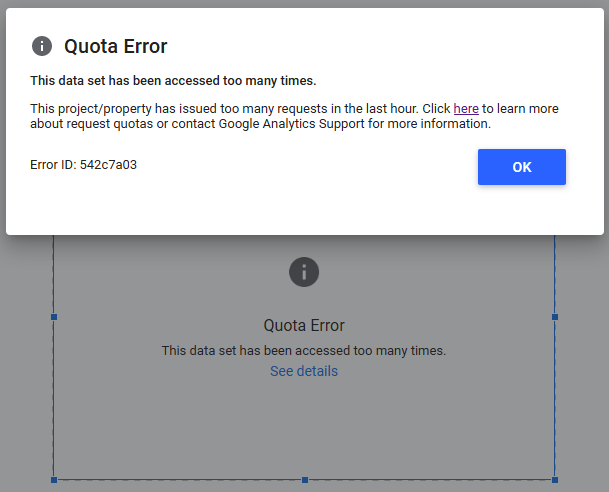Click 'See details' link in background chart

pos(304,371)
